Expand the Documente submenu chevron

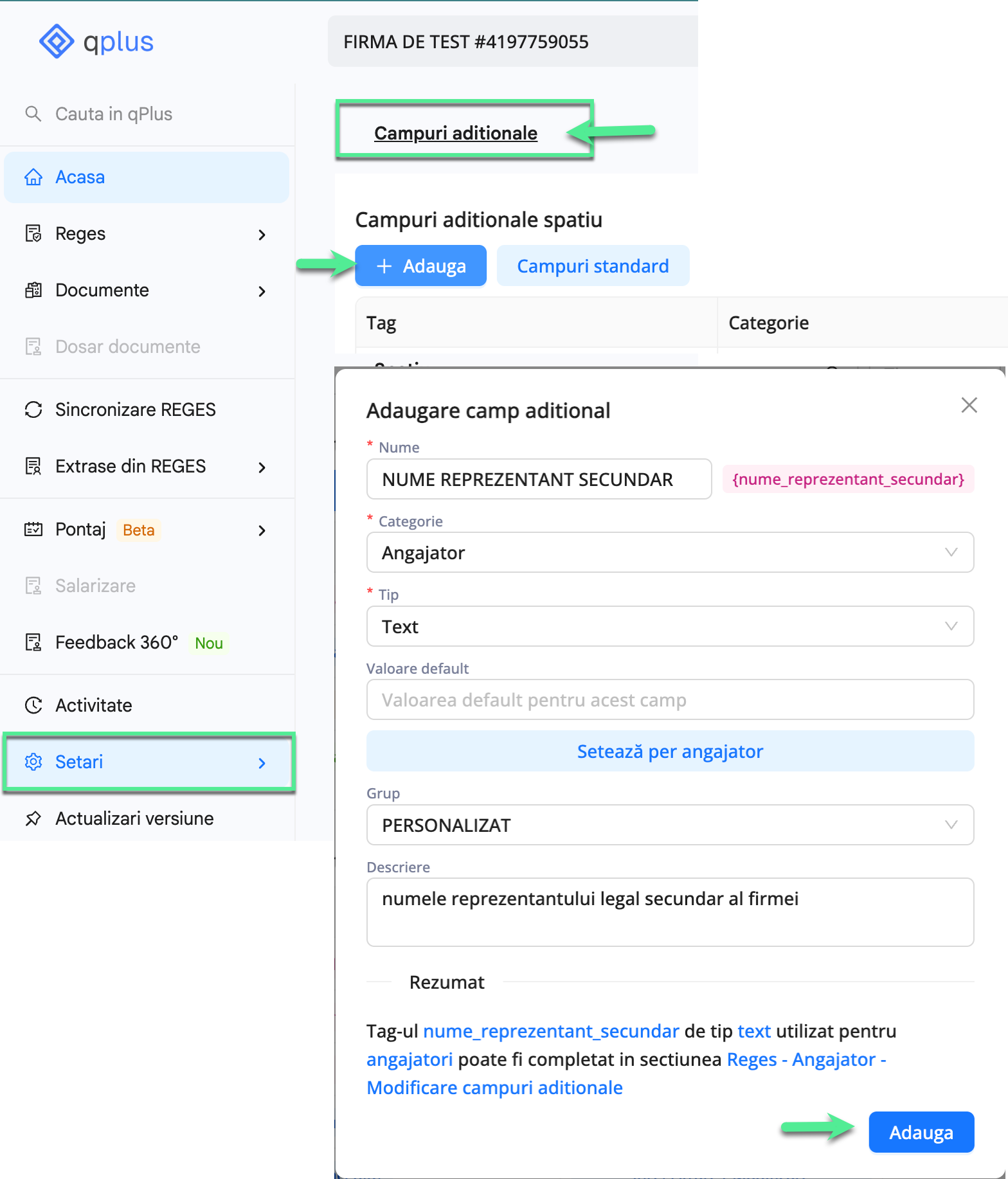pyautogui.click(x=262, y=291)
